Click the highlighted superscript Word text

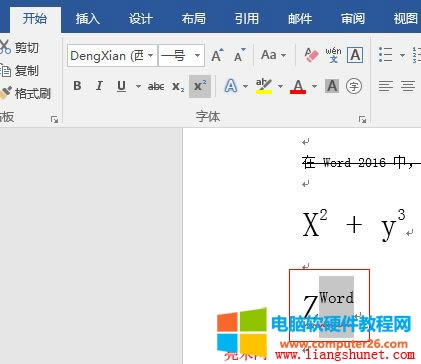coord(336,298)
